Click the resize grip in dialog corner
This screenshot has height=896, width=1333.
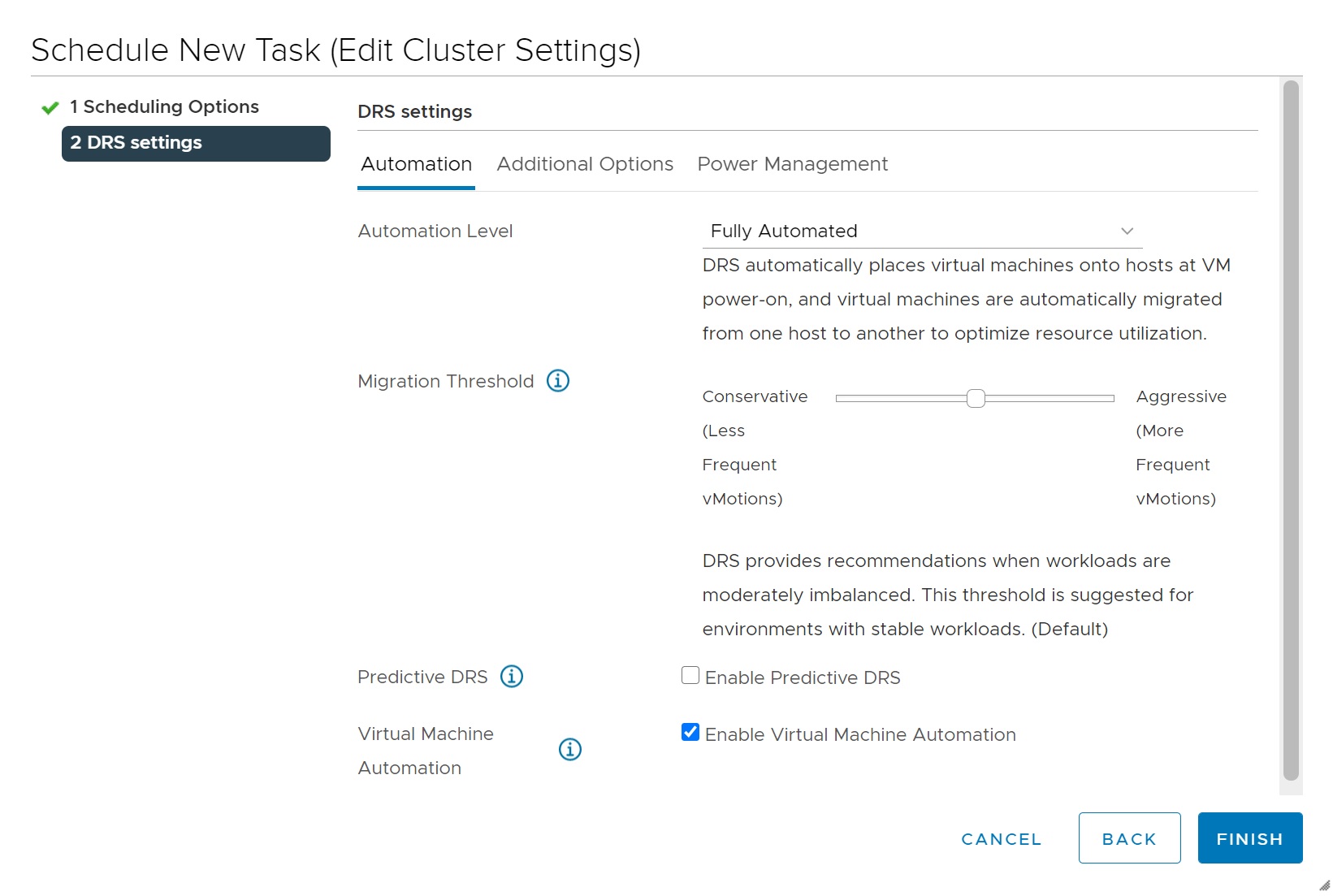point(1324,885)
